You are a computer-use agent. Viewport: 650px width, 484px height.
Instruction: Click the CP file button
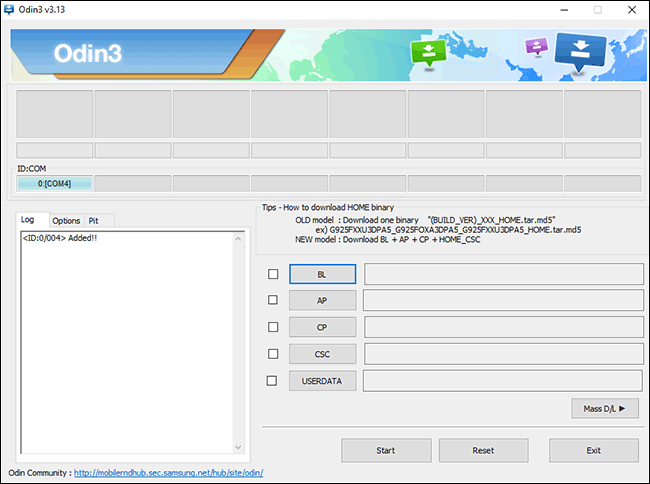tap(322, 327)
